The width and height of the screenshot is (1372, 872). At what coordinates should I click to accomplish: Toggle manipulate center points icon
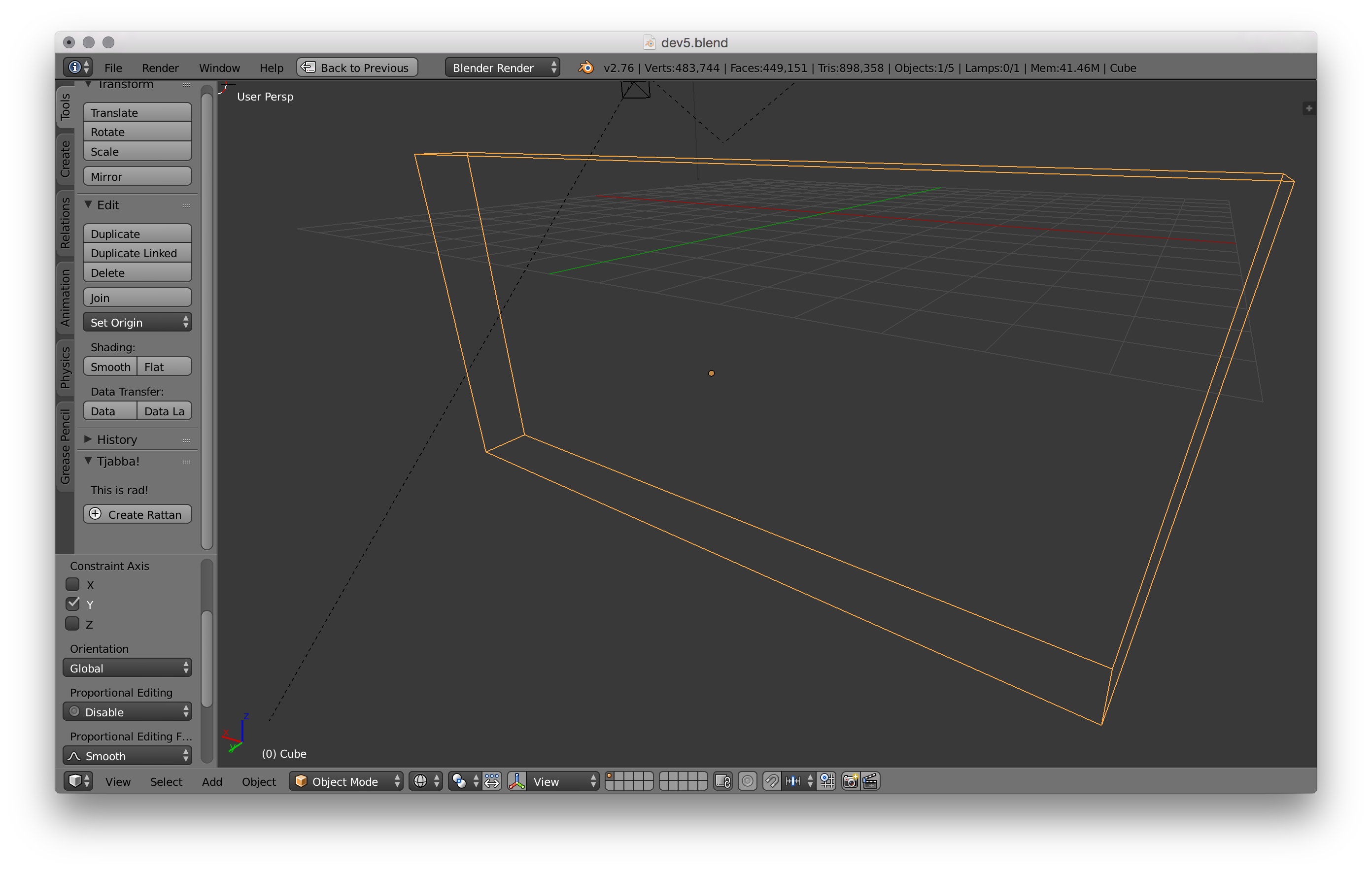point(492,781)
